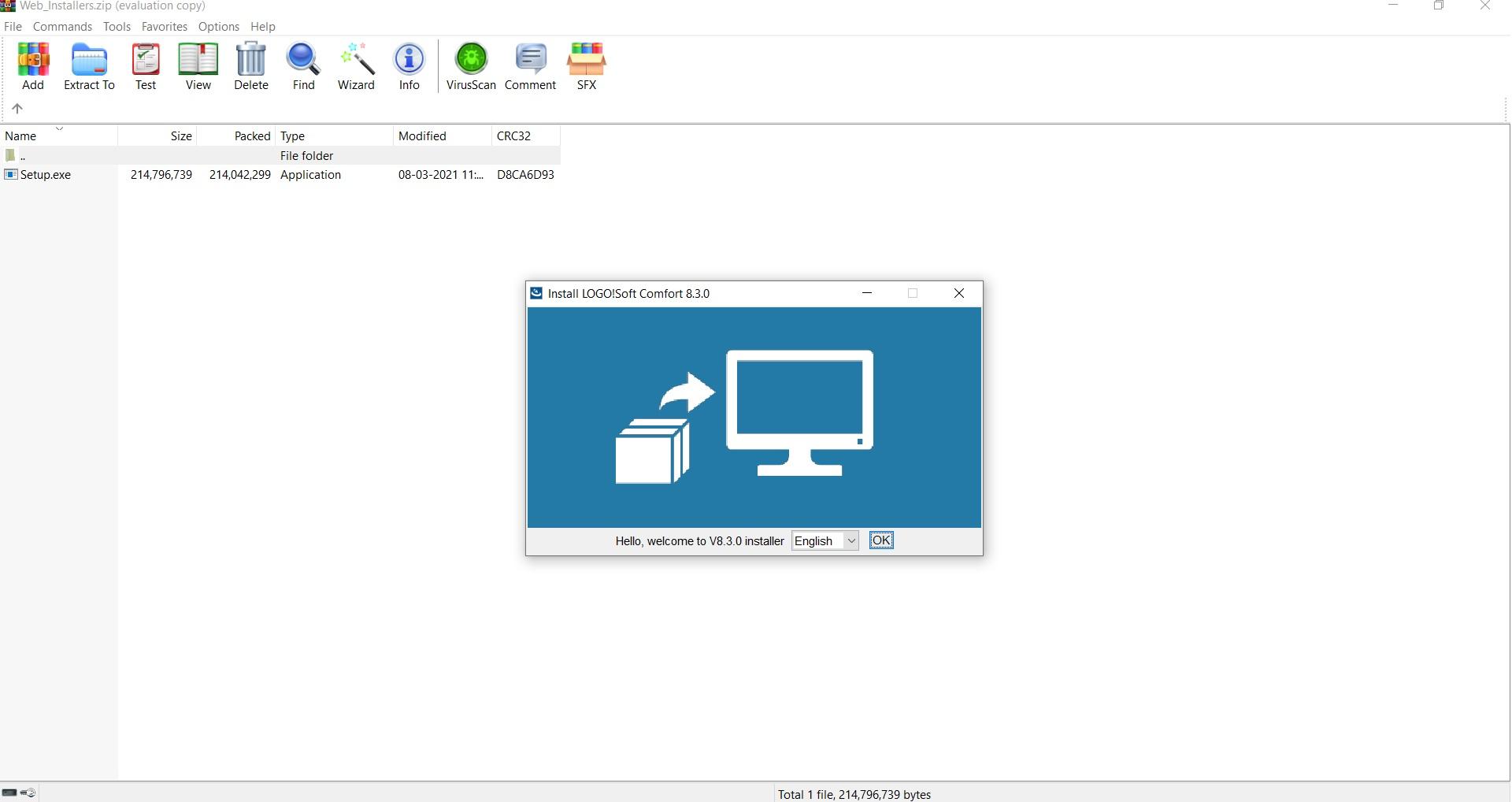
Task: Restore down the WinRAR window
Action: pos(1439,6)
